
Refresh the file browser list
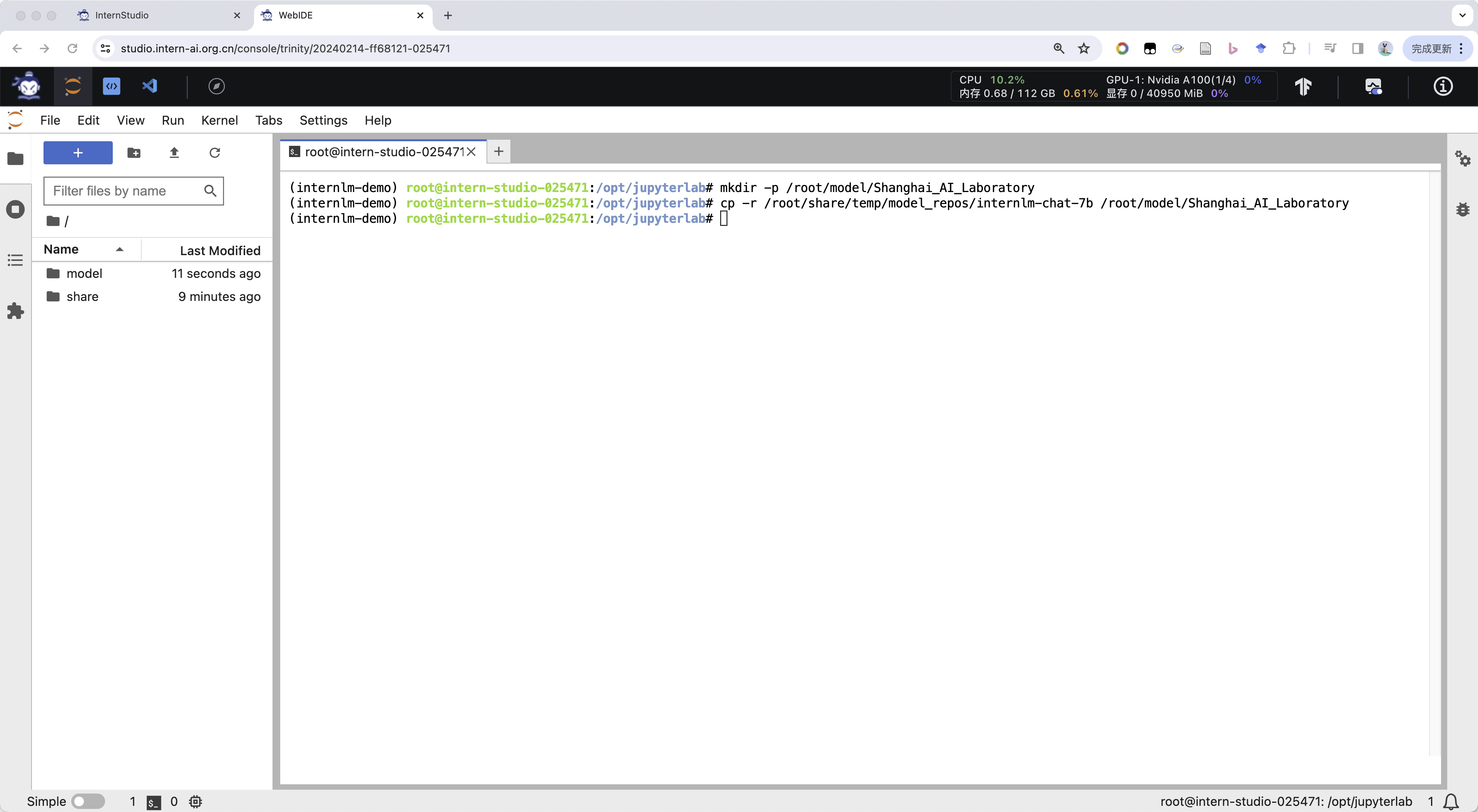[x=215, y=153]
